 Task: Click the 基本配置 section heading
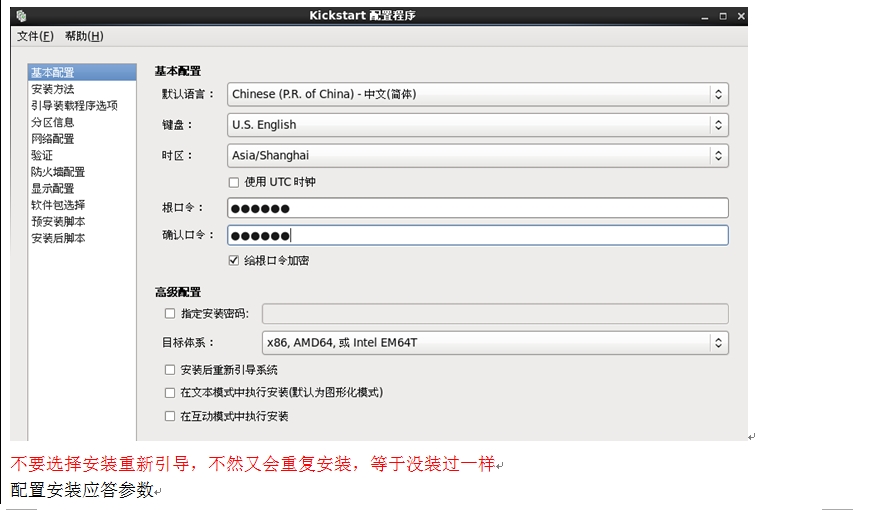[x=178, y=71]
